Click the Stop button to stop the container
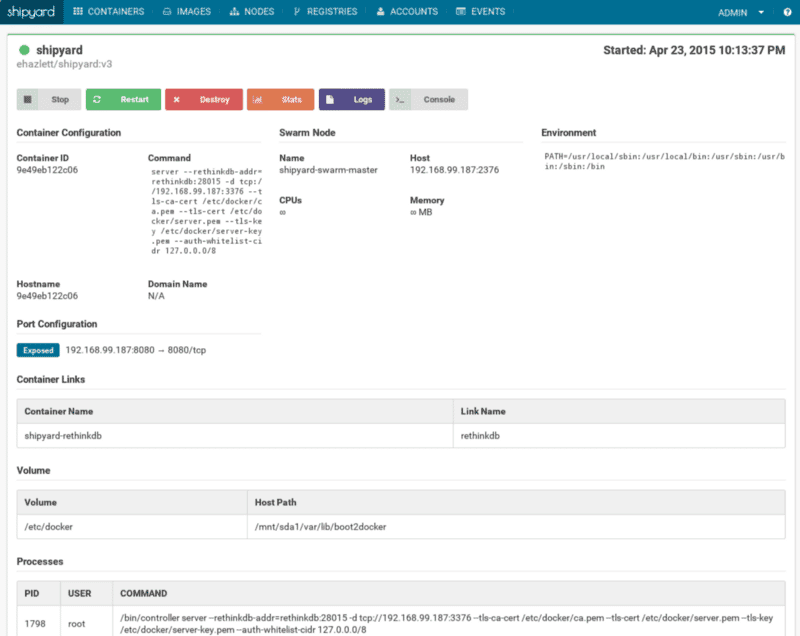The image size is (800, 636). pos(48,99)
